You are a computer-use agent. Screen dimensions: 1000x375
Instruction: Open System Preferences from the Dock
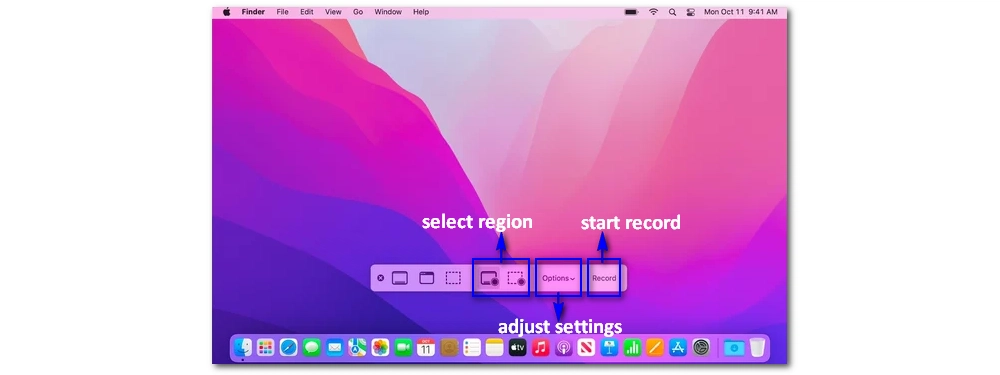tap(701, 348)
